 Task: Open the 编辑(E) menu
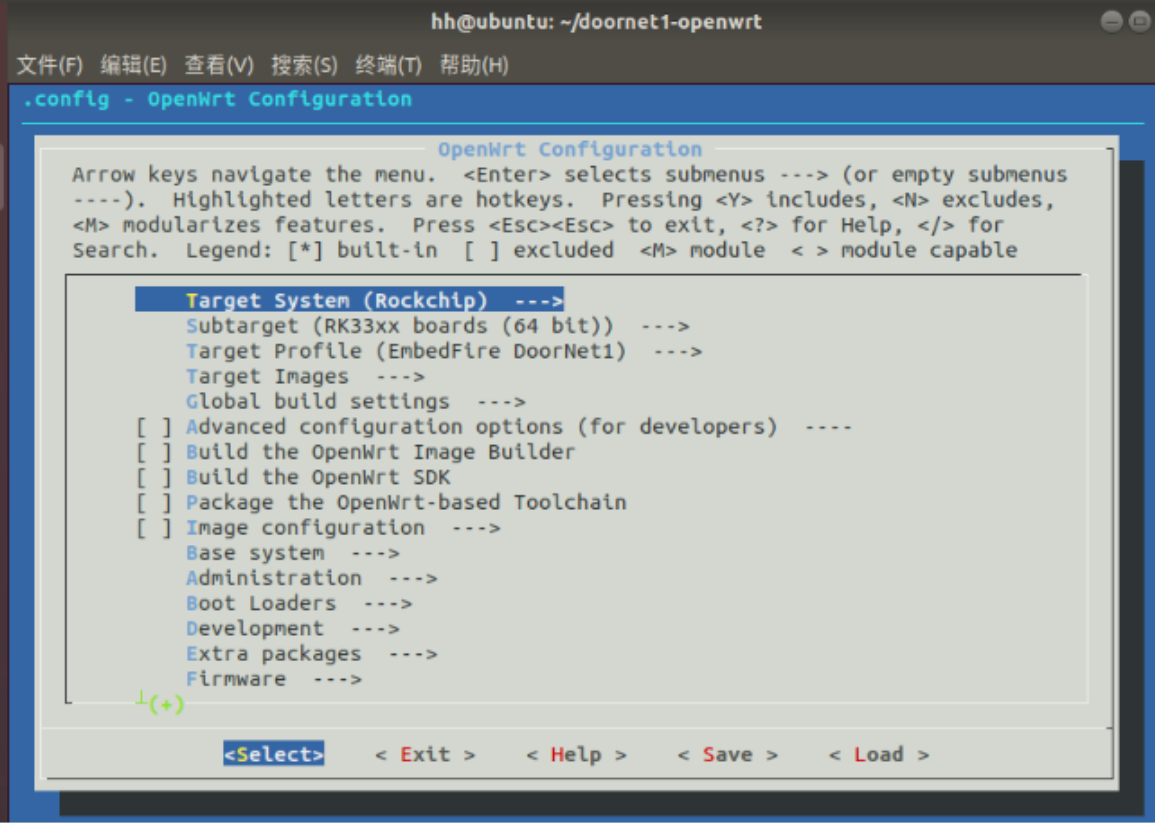(133, 66)
